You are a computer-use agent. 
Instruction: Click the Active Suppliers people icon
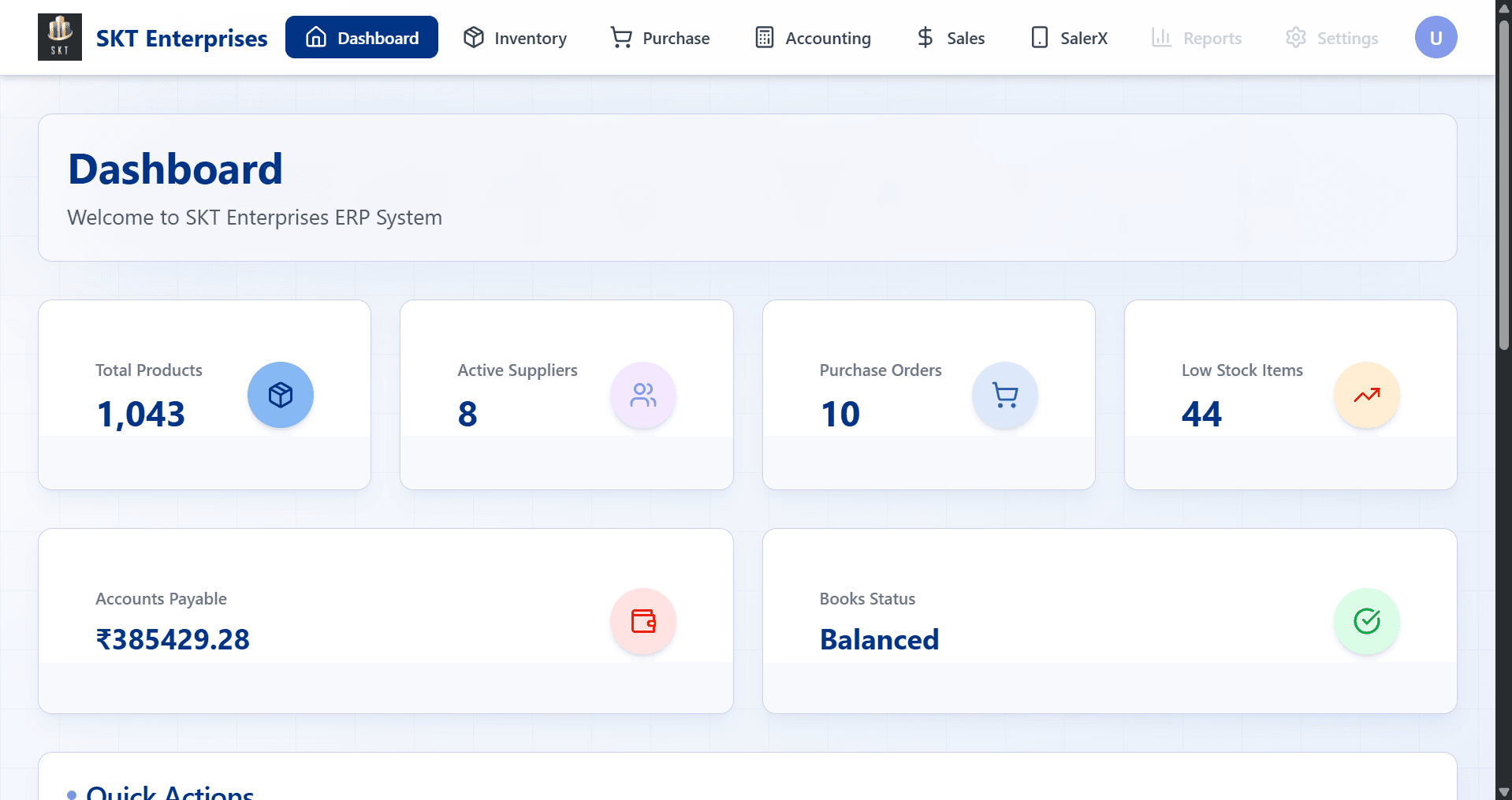coord(643,395)
